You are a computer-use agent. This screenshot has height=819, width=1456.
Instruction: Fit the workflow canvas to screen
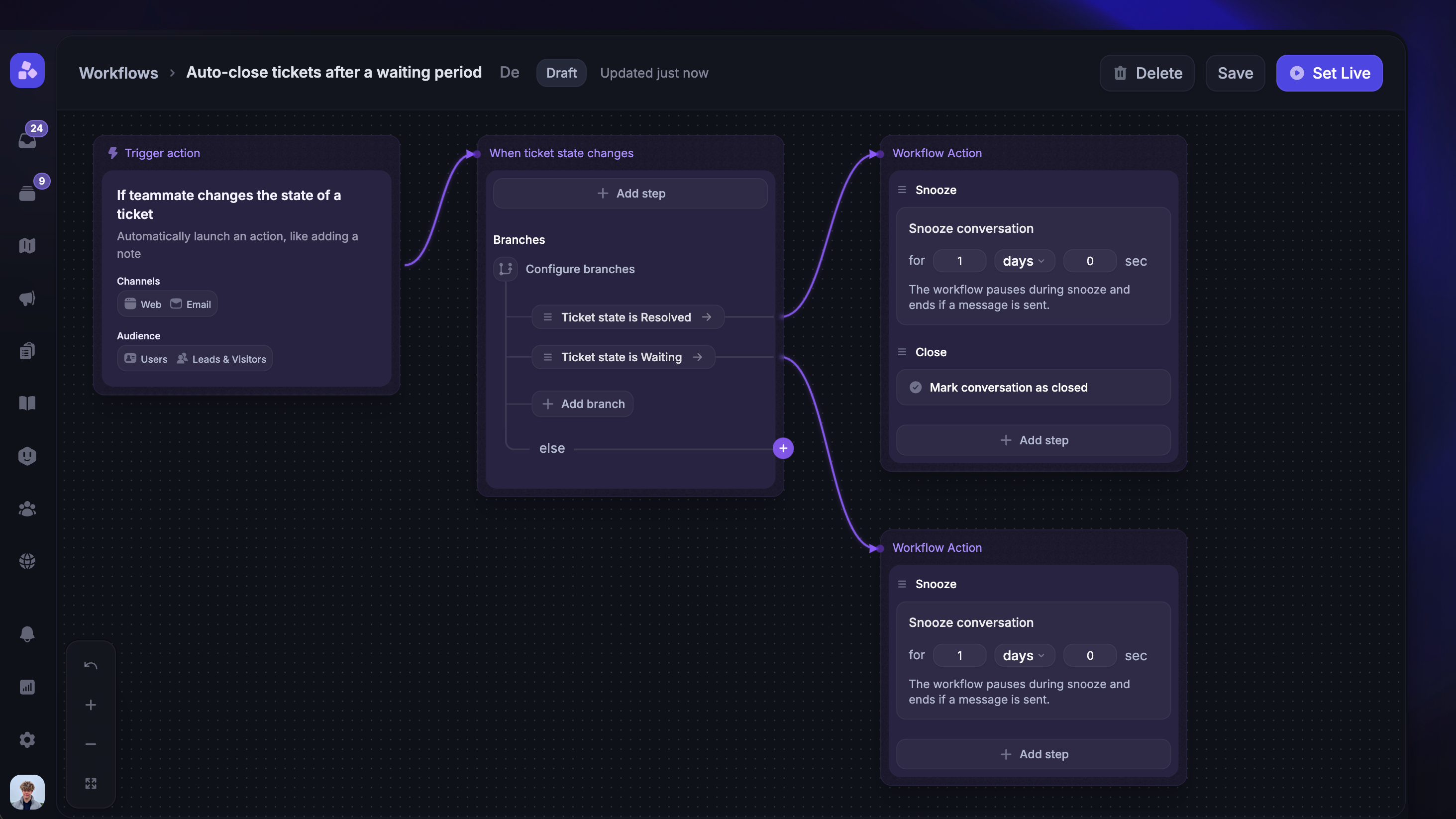click(91, 783)
